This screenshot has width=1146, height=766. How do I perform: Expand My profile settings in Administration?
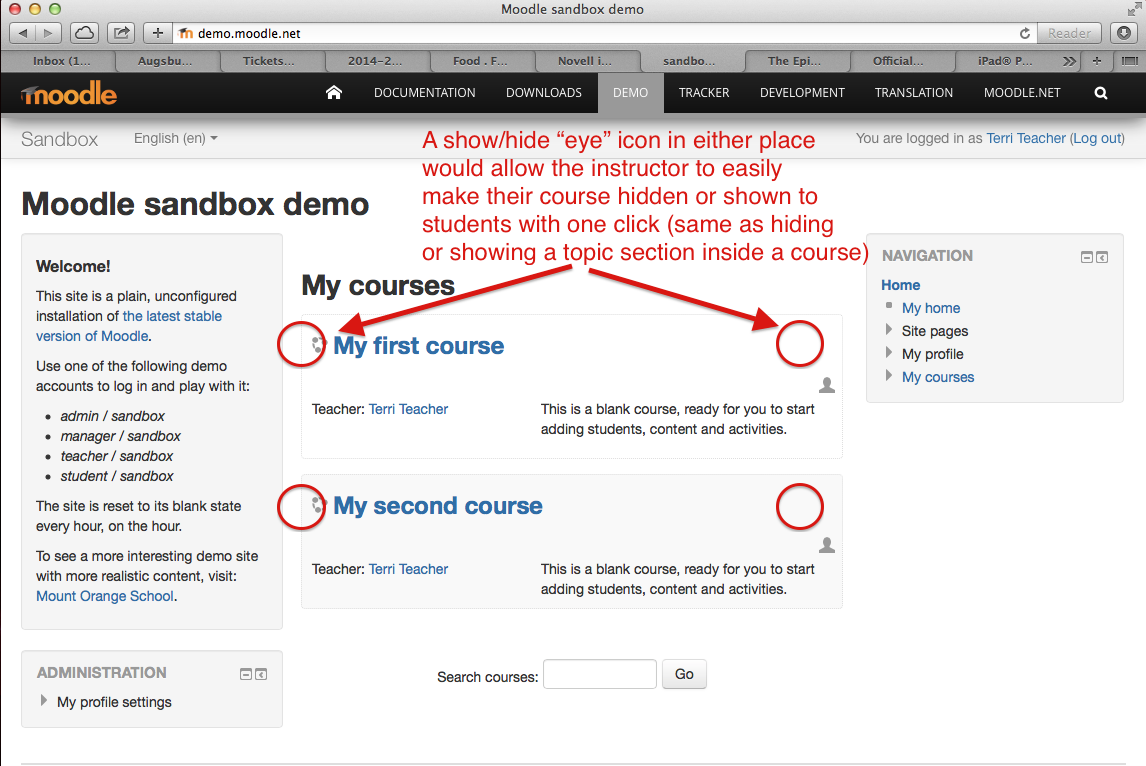44,700
